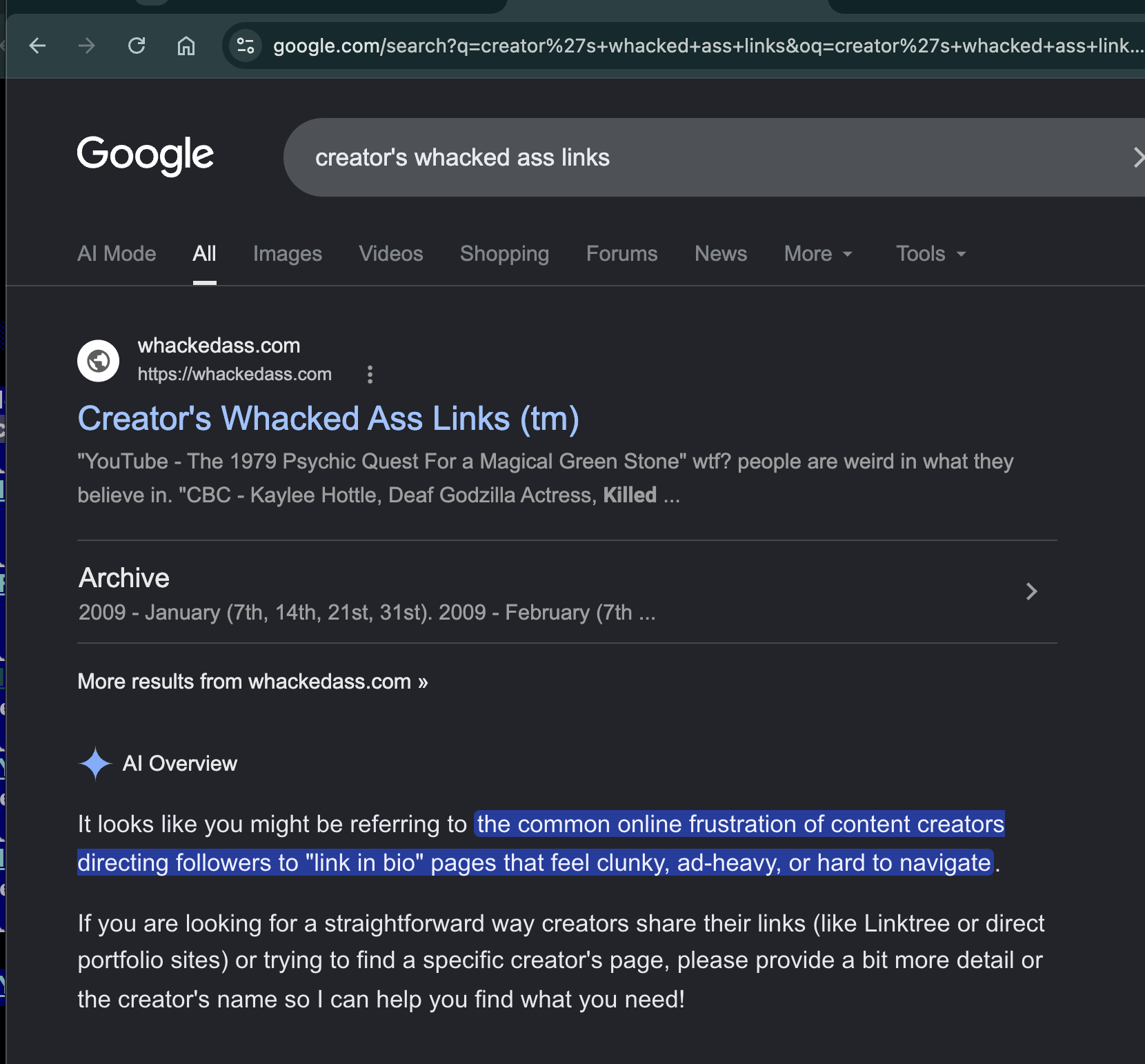This screenshot has height=1064, width=1145.
Task: Click the browser forward arrow
Action: (87, 46)
